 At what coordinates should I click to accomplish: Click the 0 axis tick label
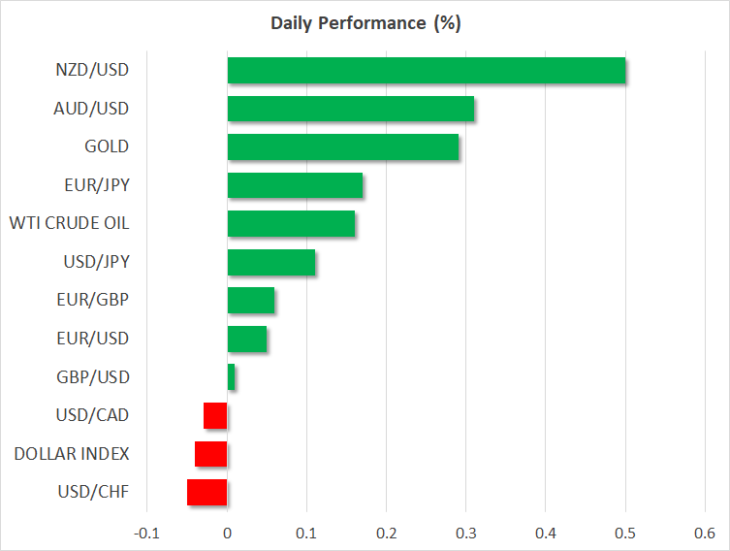tap(227, 533)
